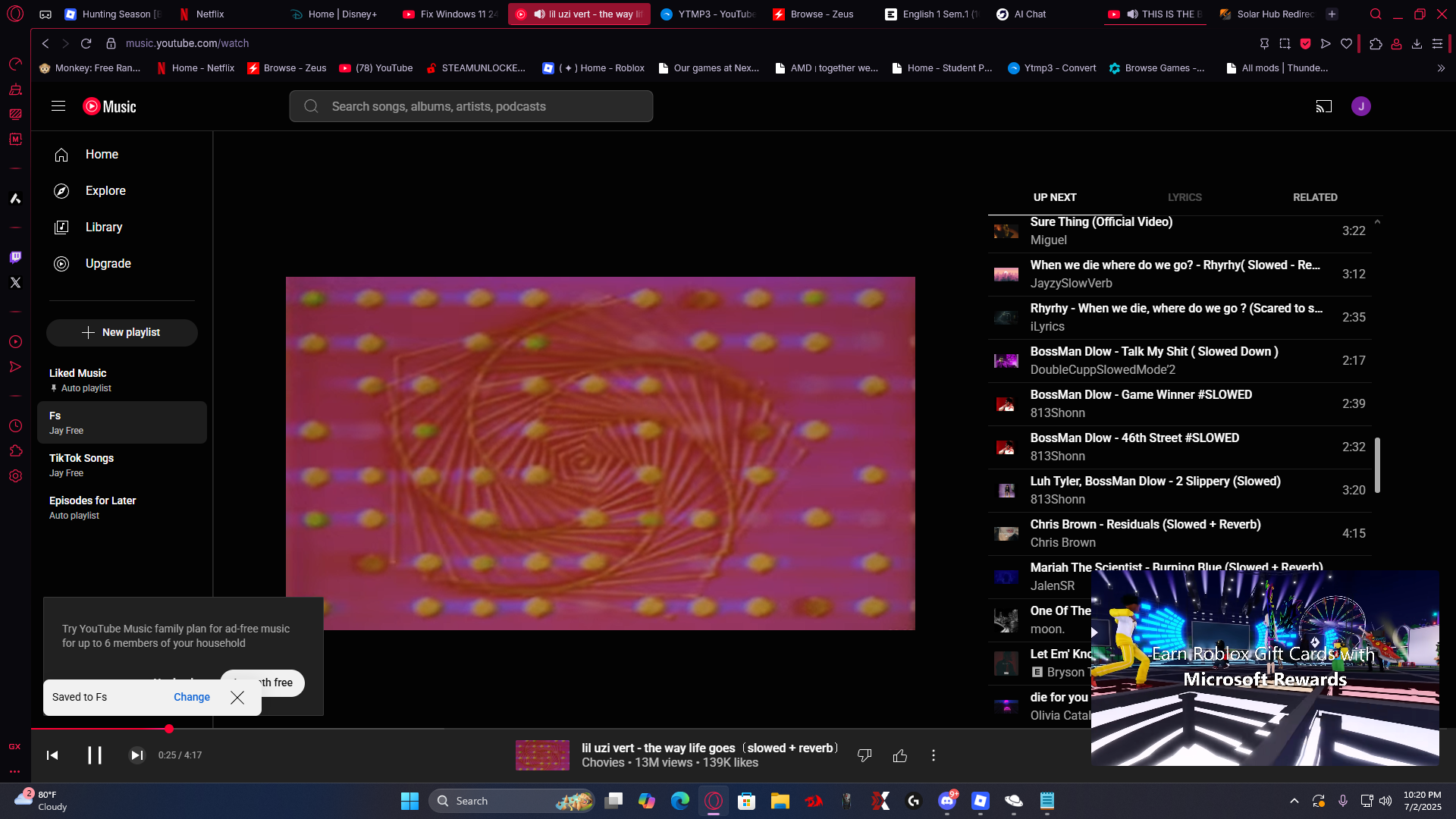Open the Opera easy setup menu

tap(1437, 44)
